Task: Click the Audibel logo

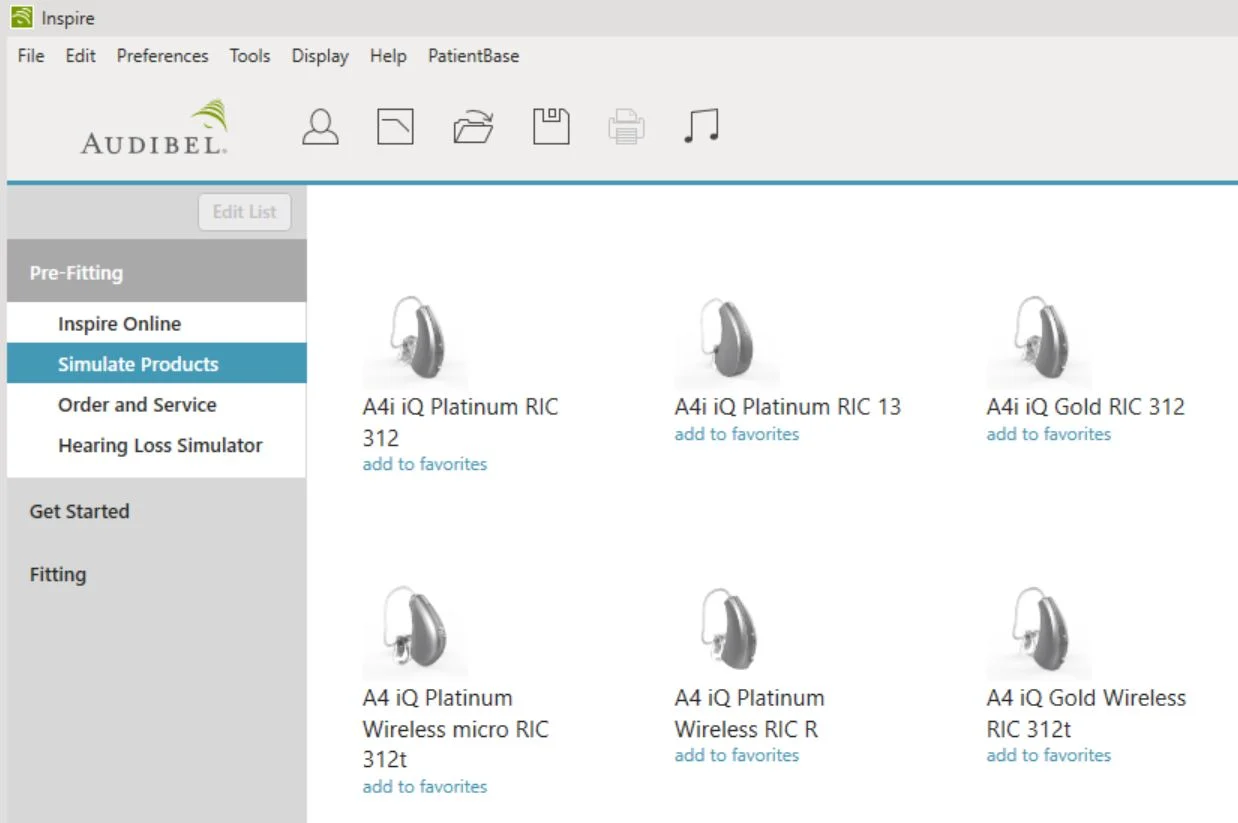Action: click(155, 127)
